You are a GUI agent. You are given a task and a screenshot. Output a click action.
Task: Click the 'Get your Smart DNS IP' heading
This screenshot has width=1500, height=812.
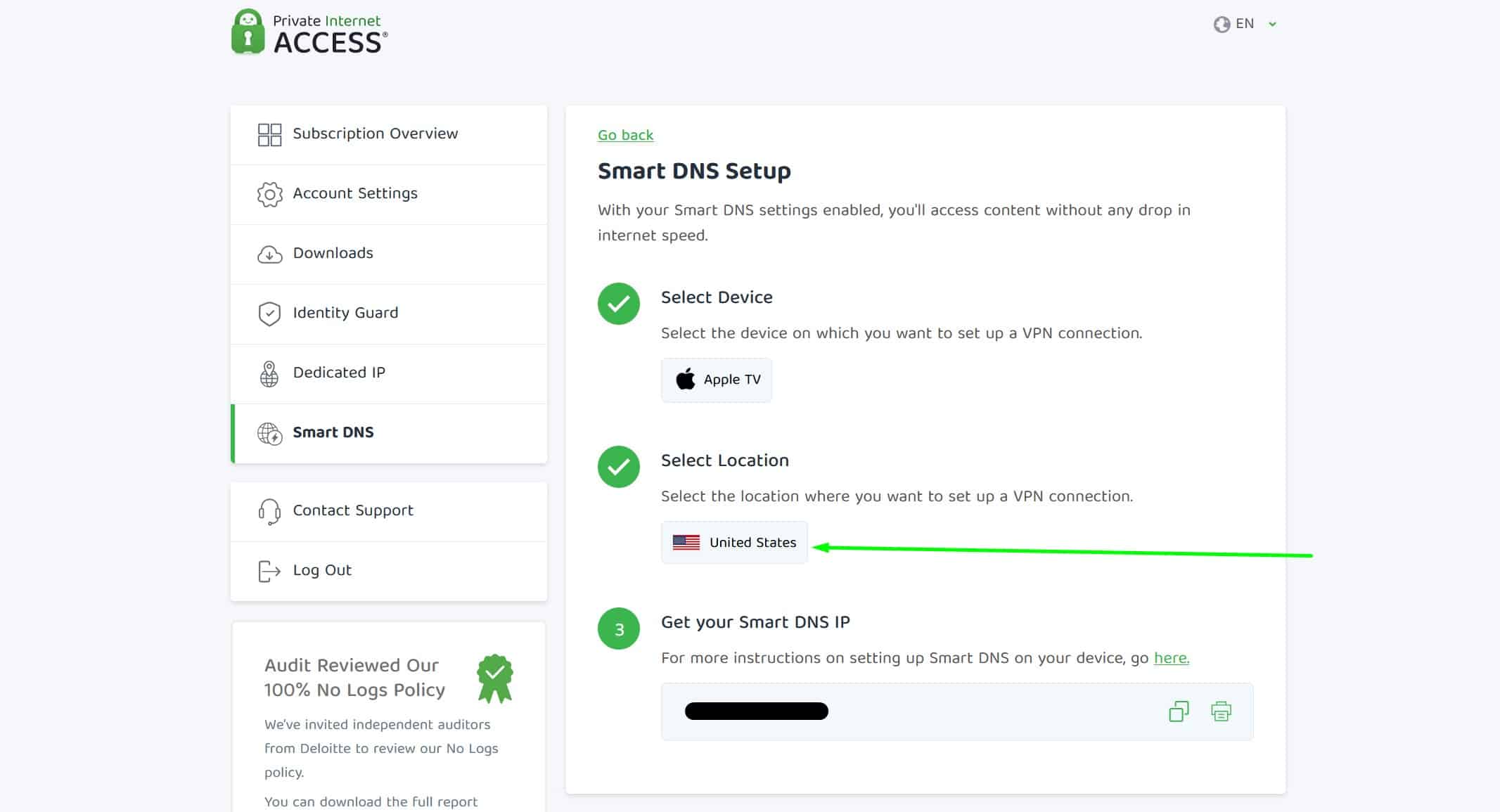point(755,622)
